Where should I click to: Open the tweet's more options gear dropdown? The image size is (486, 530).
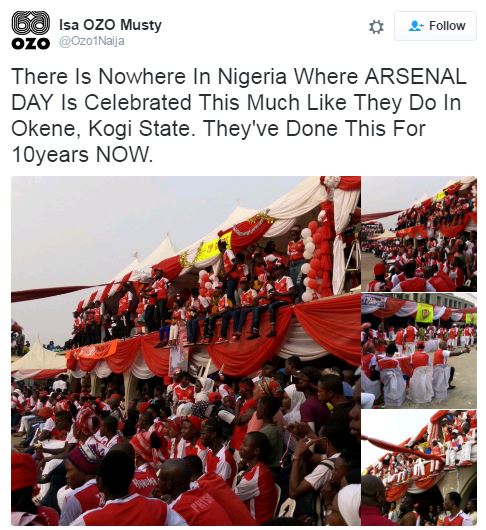point(376,27)
